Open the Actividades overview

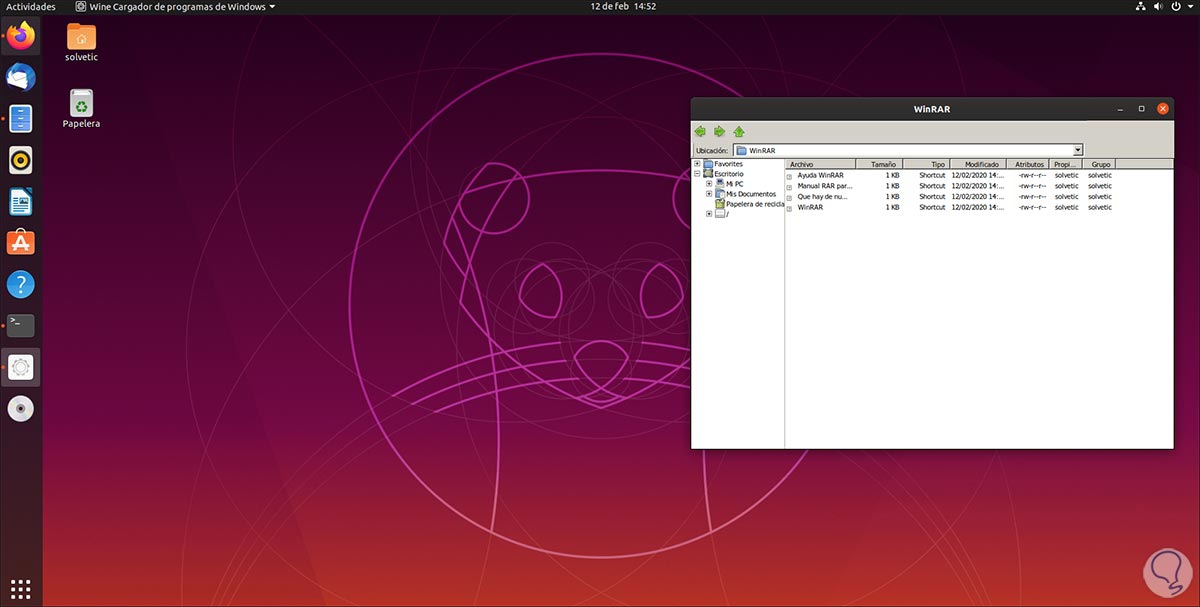point(30,7)
